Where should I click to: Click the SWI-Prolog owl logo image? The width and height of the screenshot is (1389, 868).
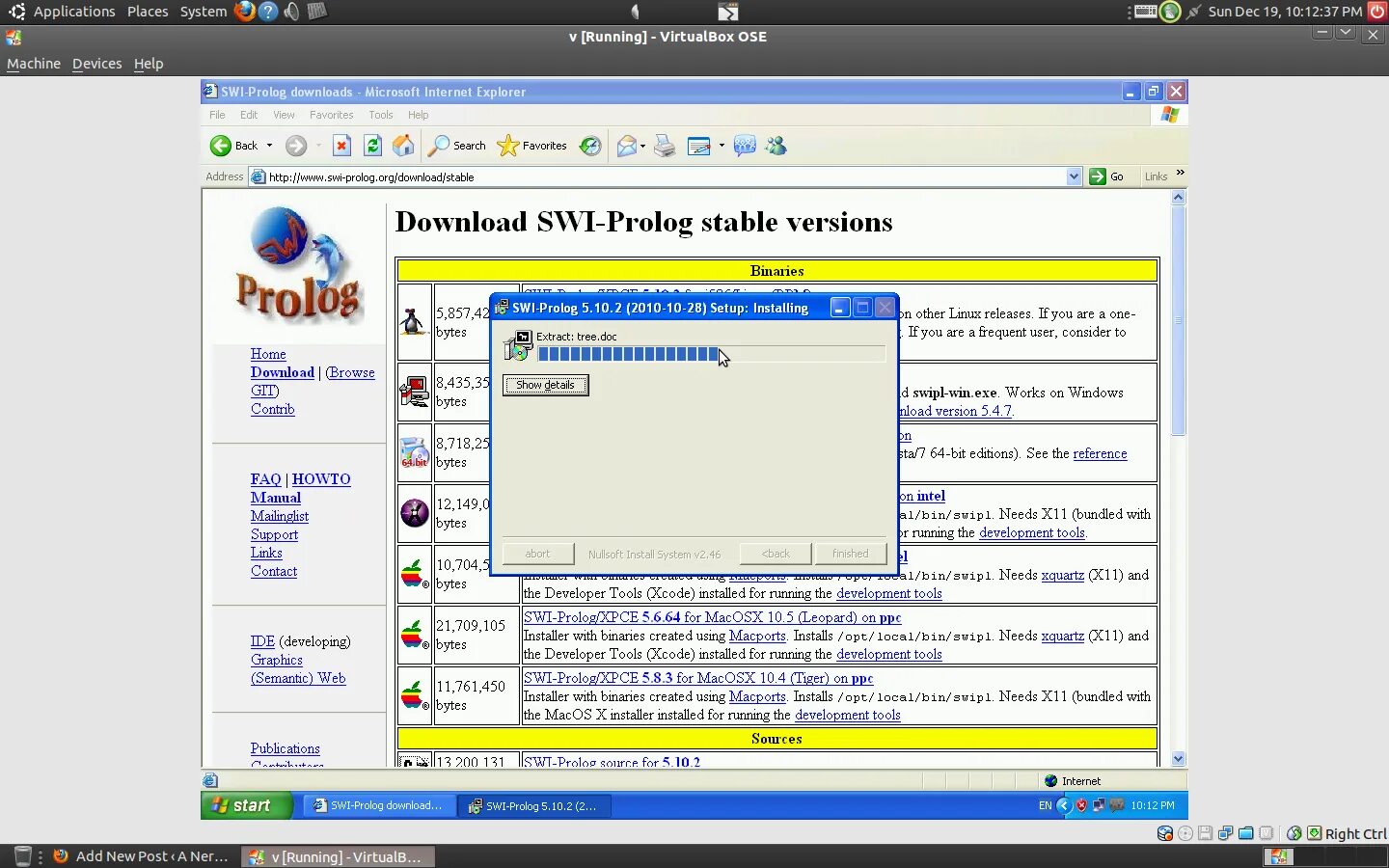tap(299, 264)
